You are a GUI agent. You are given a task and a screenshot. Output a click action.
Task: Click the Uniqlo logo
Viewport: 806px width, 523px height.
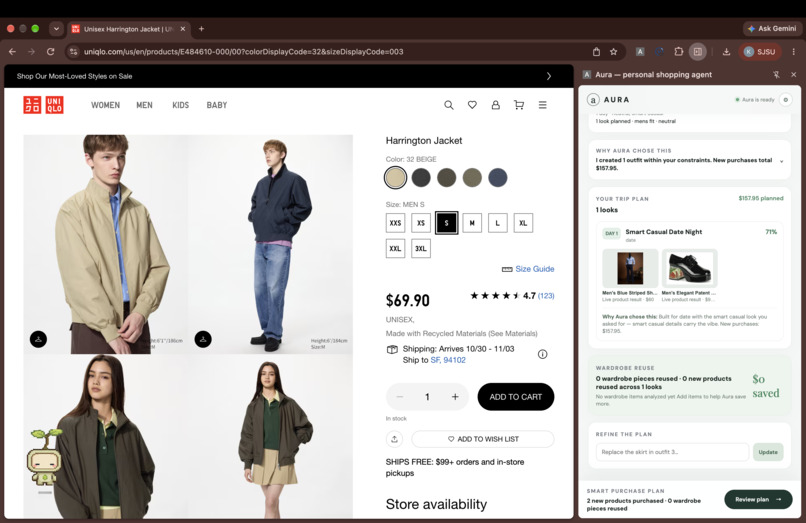click(x=44, y=105)
